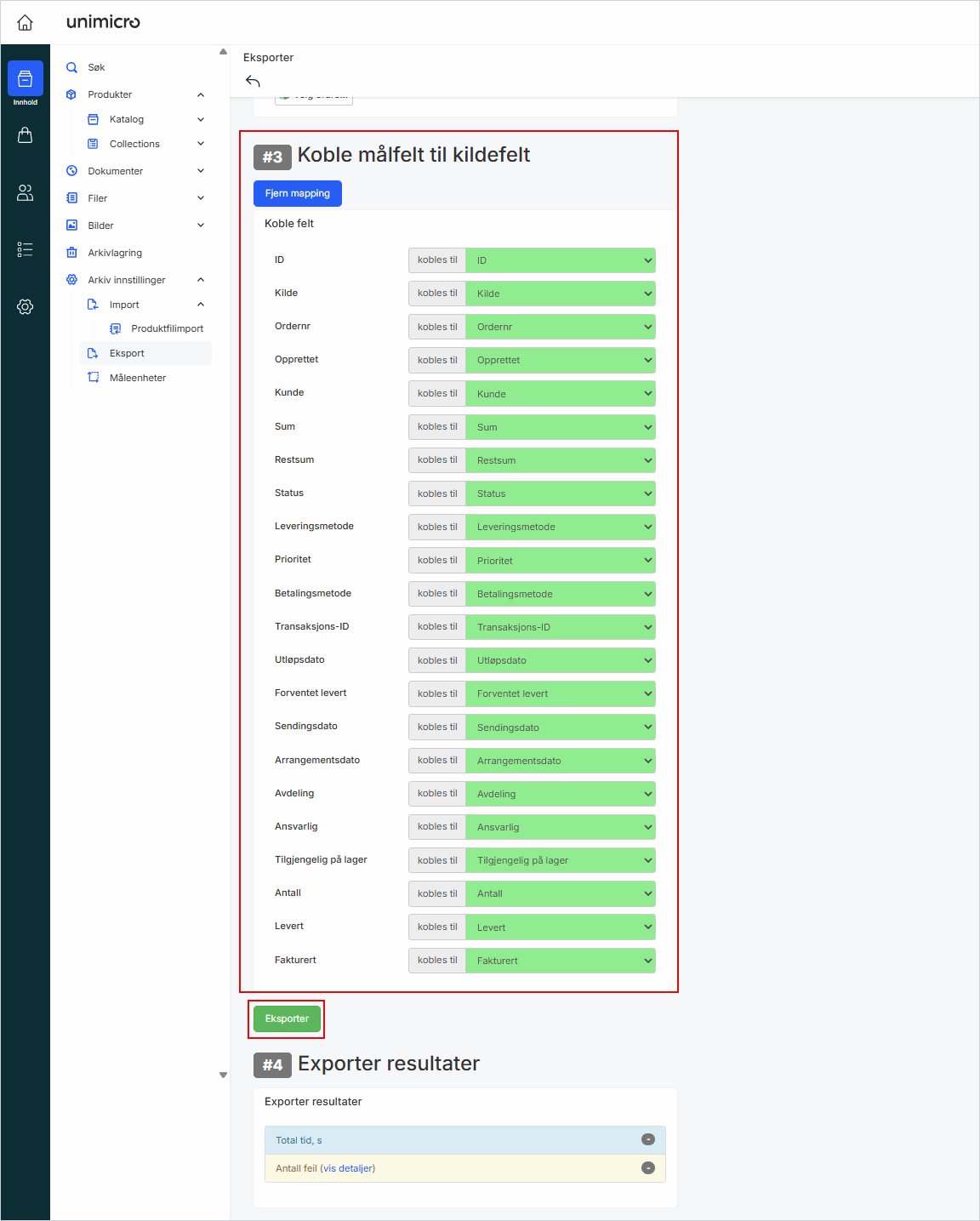Expand the Dokumenter menu group

coord(201,171)
